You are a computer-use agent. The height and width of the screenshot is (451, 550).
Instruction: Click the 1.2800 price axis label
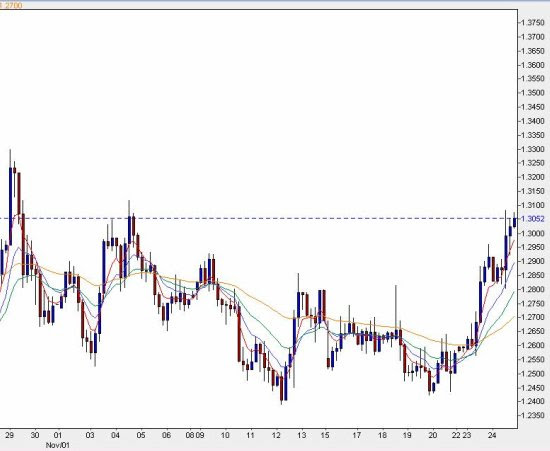coord(533,289)
